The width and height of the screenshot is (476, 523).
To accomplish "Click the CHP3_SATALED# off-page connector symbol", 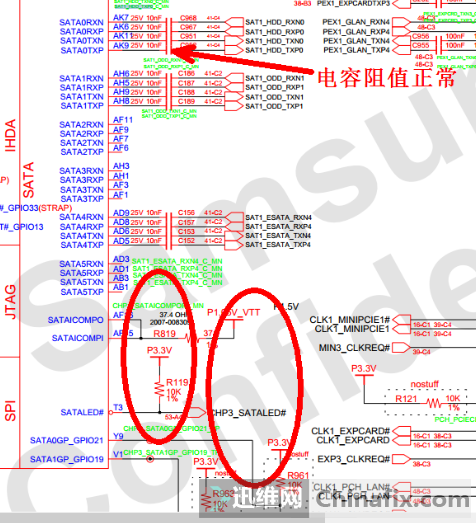I will (197, 413).
